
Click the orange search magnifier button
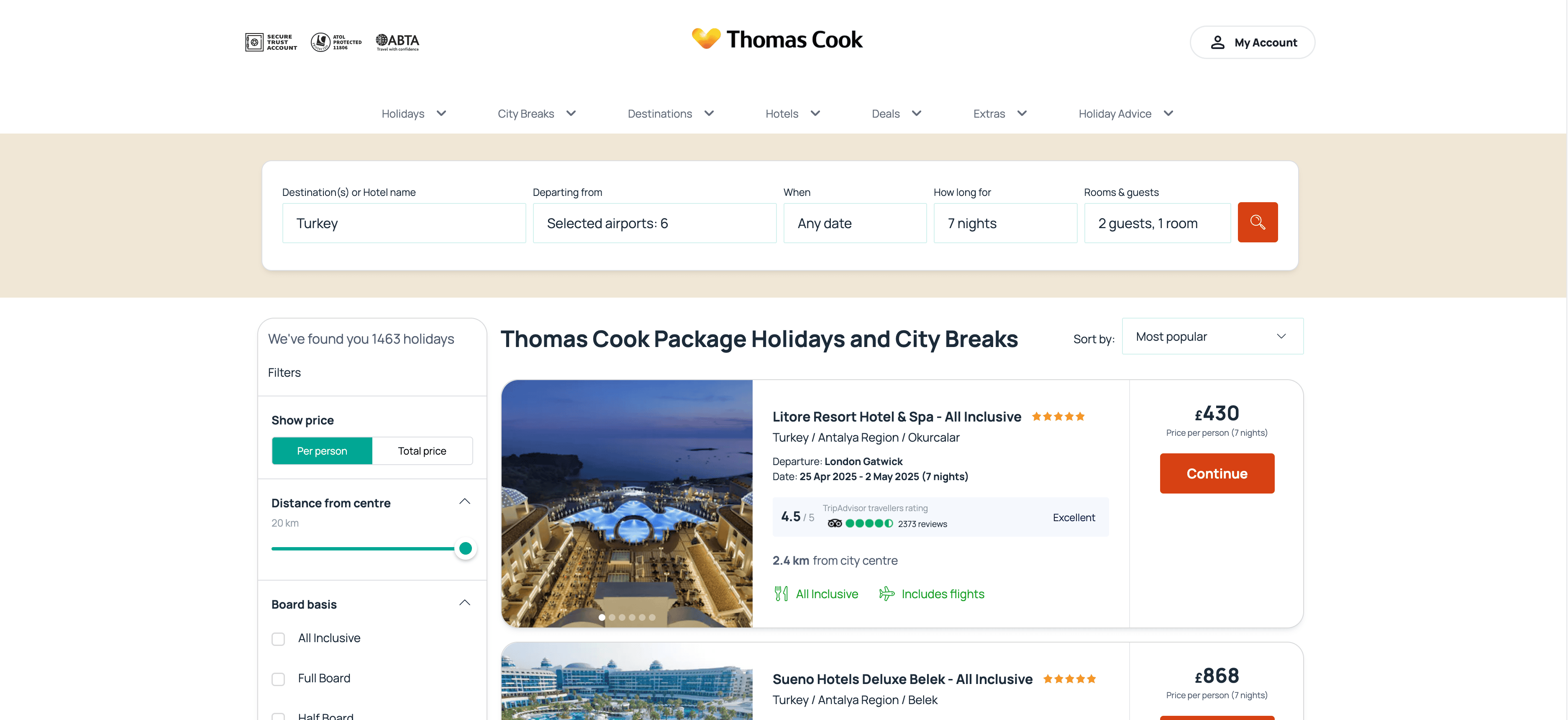pyautogui.click(x=1257, y=222)
